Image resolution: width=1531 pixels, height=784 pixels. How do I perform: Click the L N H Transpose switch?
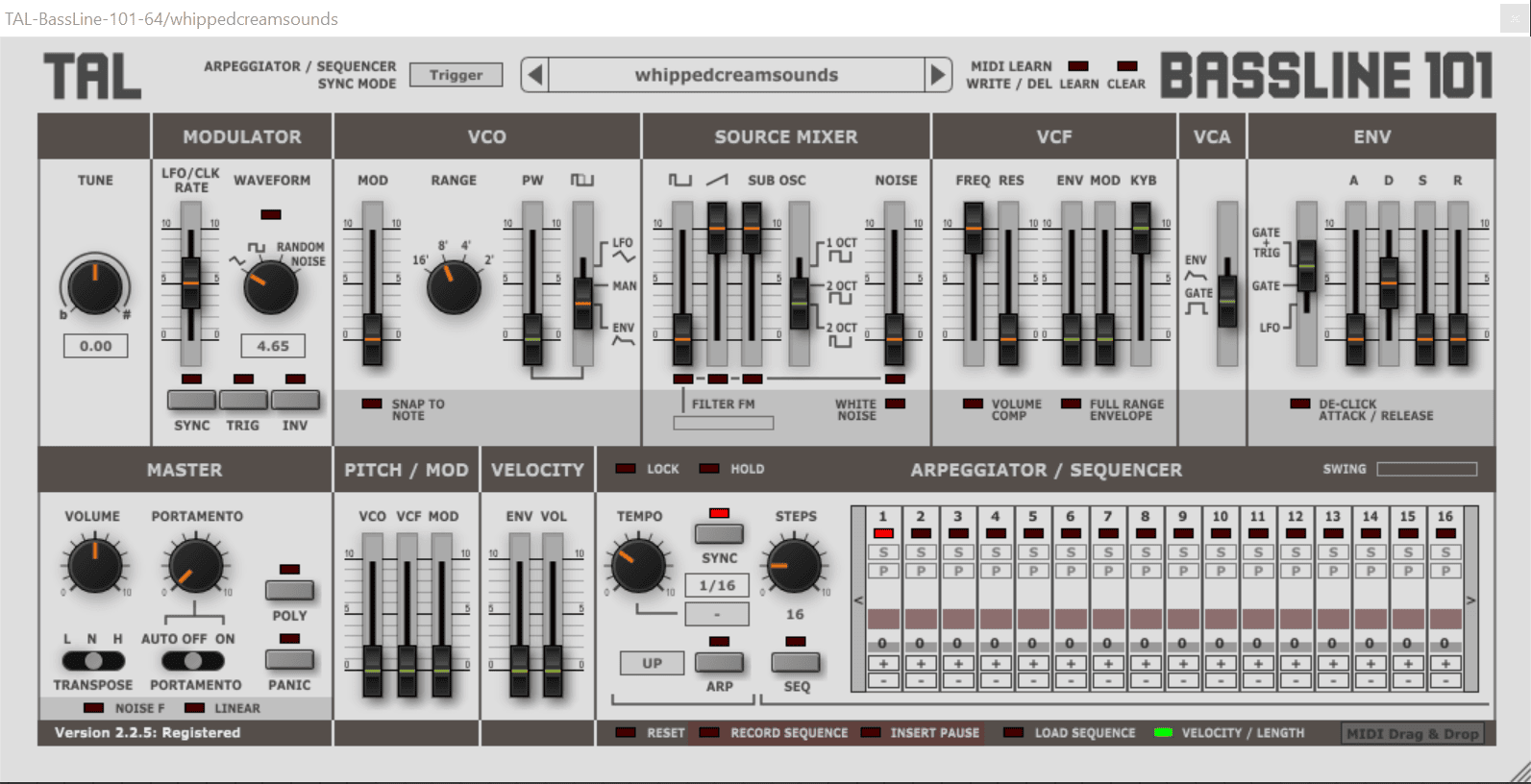93,661
